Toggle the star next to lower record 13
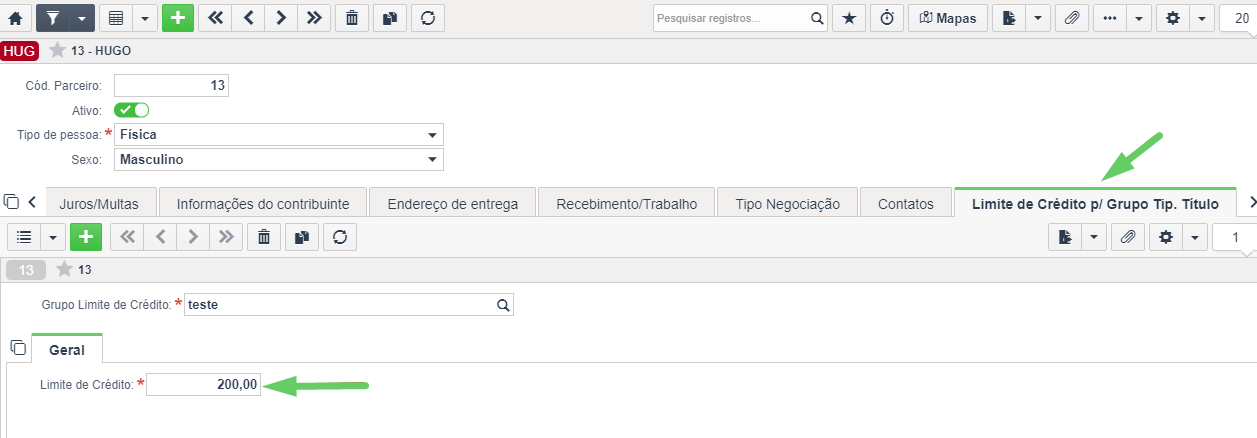 tap(64, 269)
